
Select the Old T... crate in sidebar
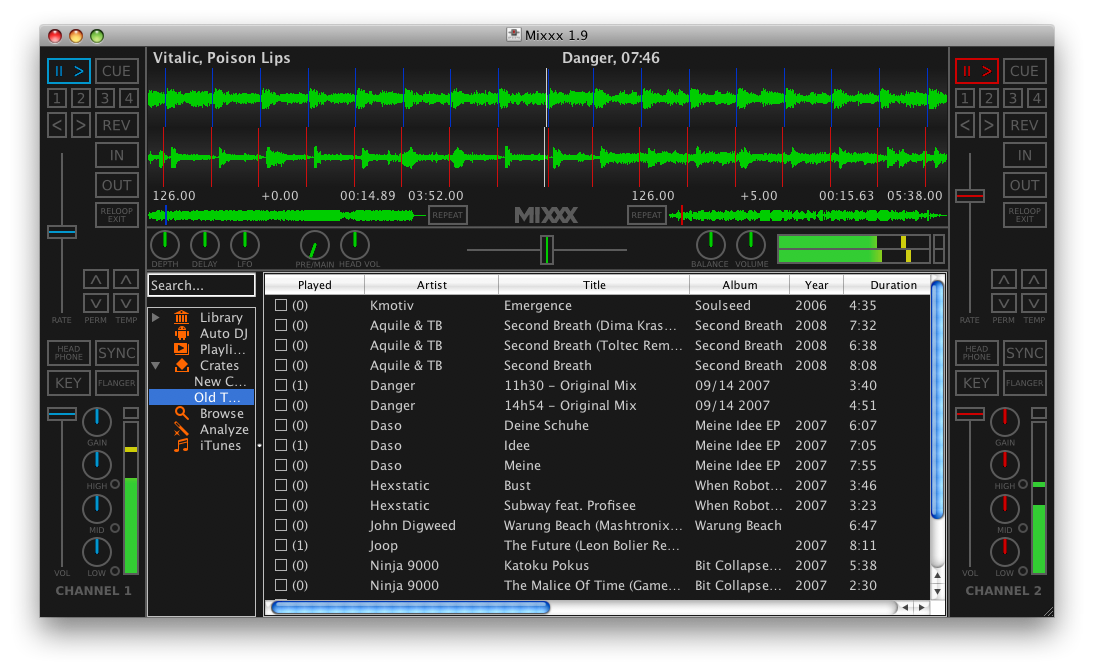(x=217, y=397)
